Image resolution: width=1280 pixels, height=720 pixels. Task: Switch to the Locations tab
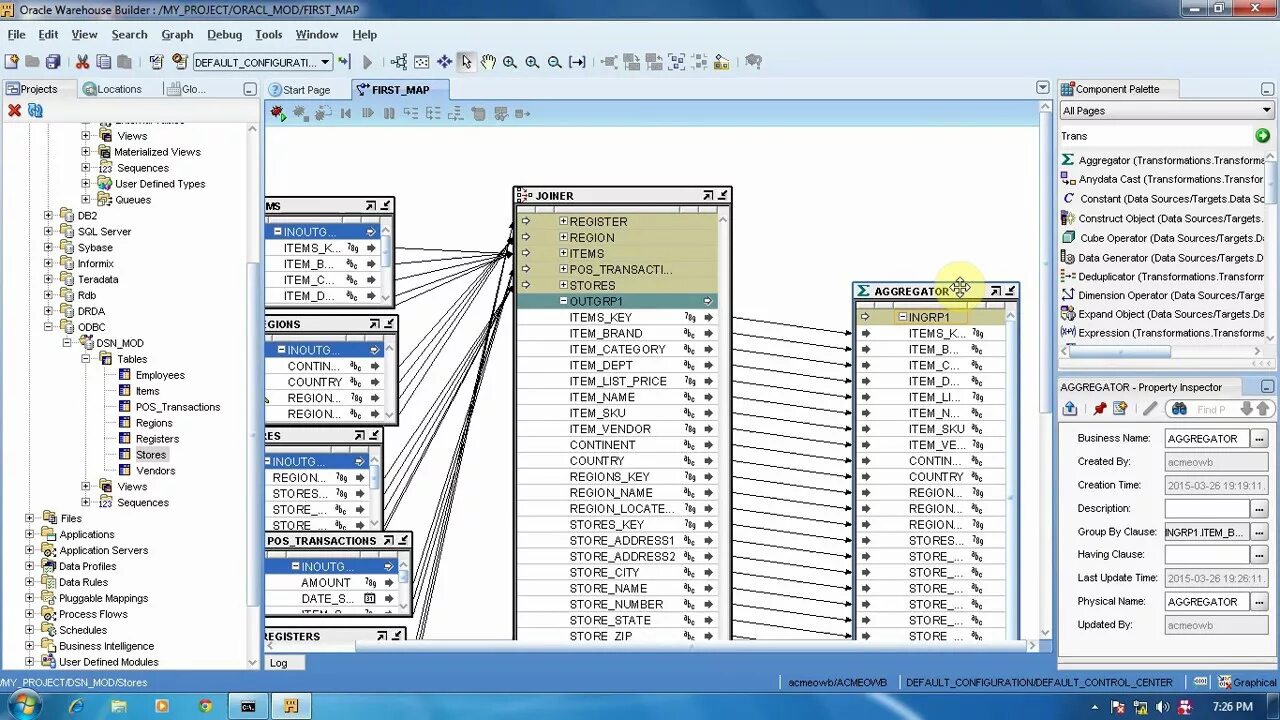pyautogui.click(x=113, y=89)
